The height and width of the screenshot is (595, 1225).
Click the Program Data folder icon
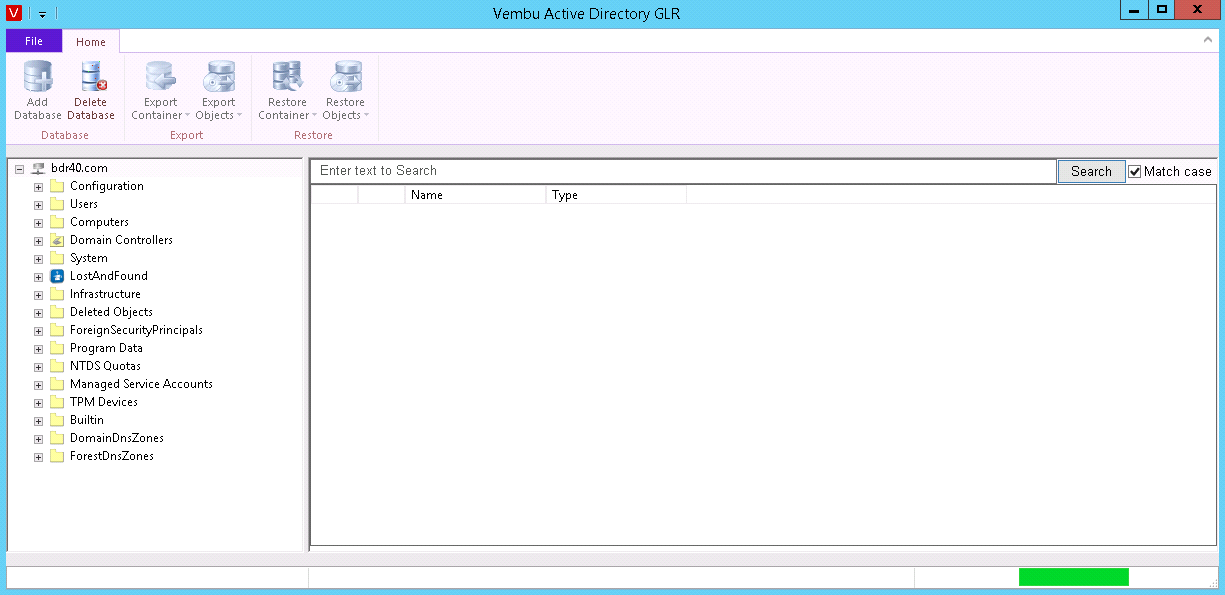pos(57,348)
